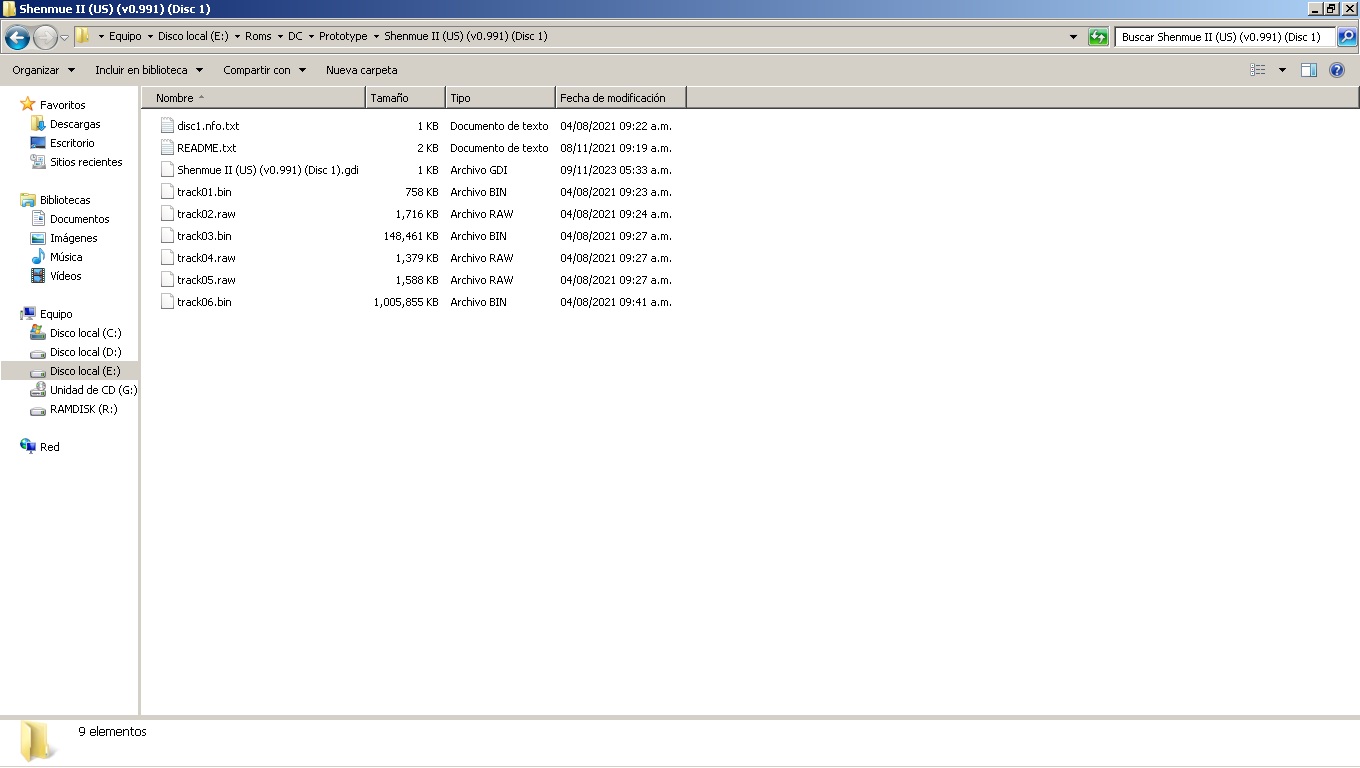The image size is (1360, 768).
Task: Click the search magnifier icon
Action: coord(1346,37)
